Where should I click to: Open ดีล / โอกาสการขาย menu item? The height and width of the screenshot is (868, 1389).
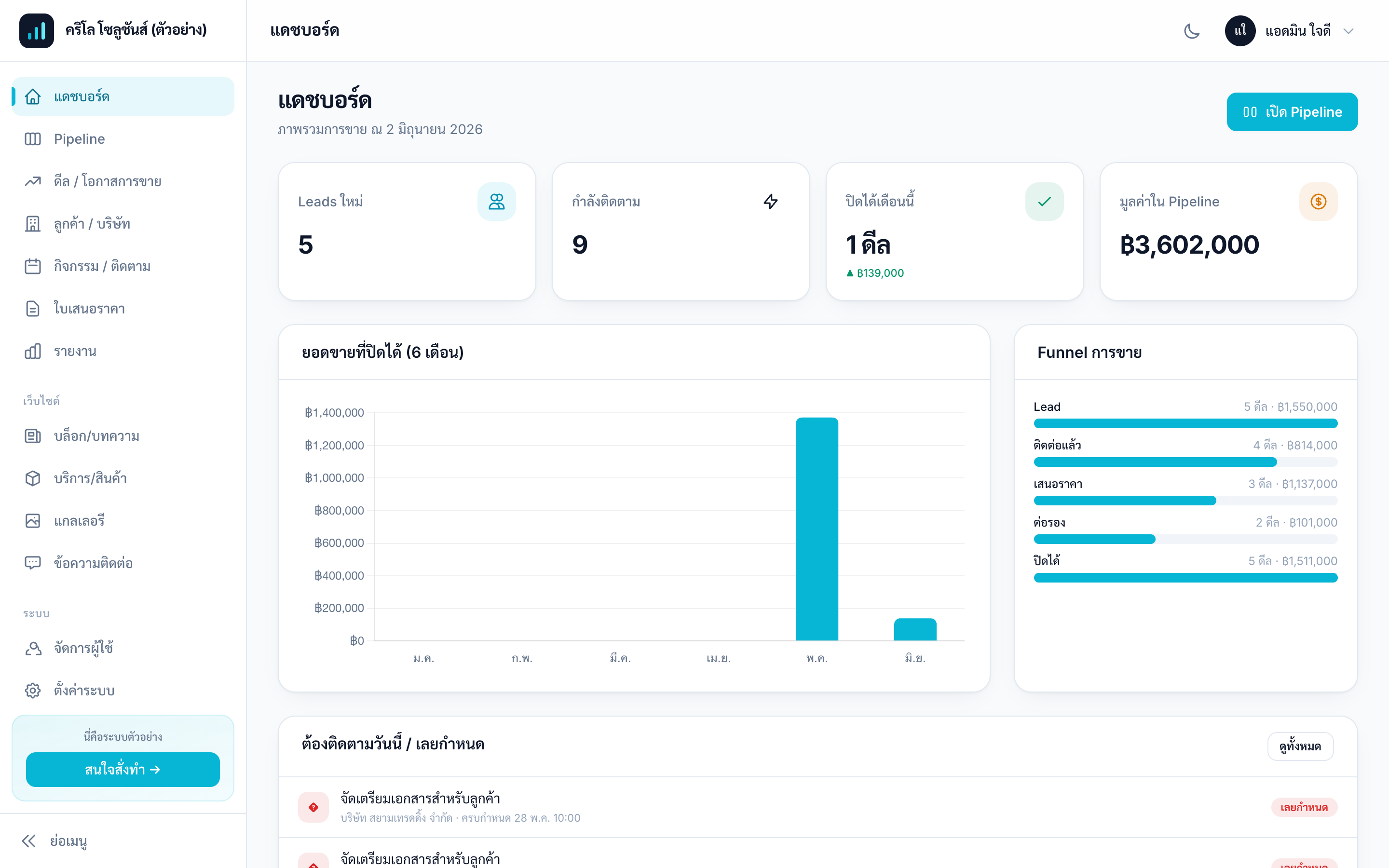tap(123, 181)
